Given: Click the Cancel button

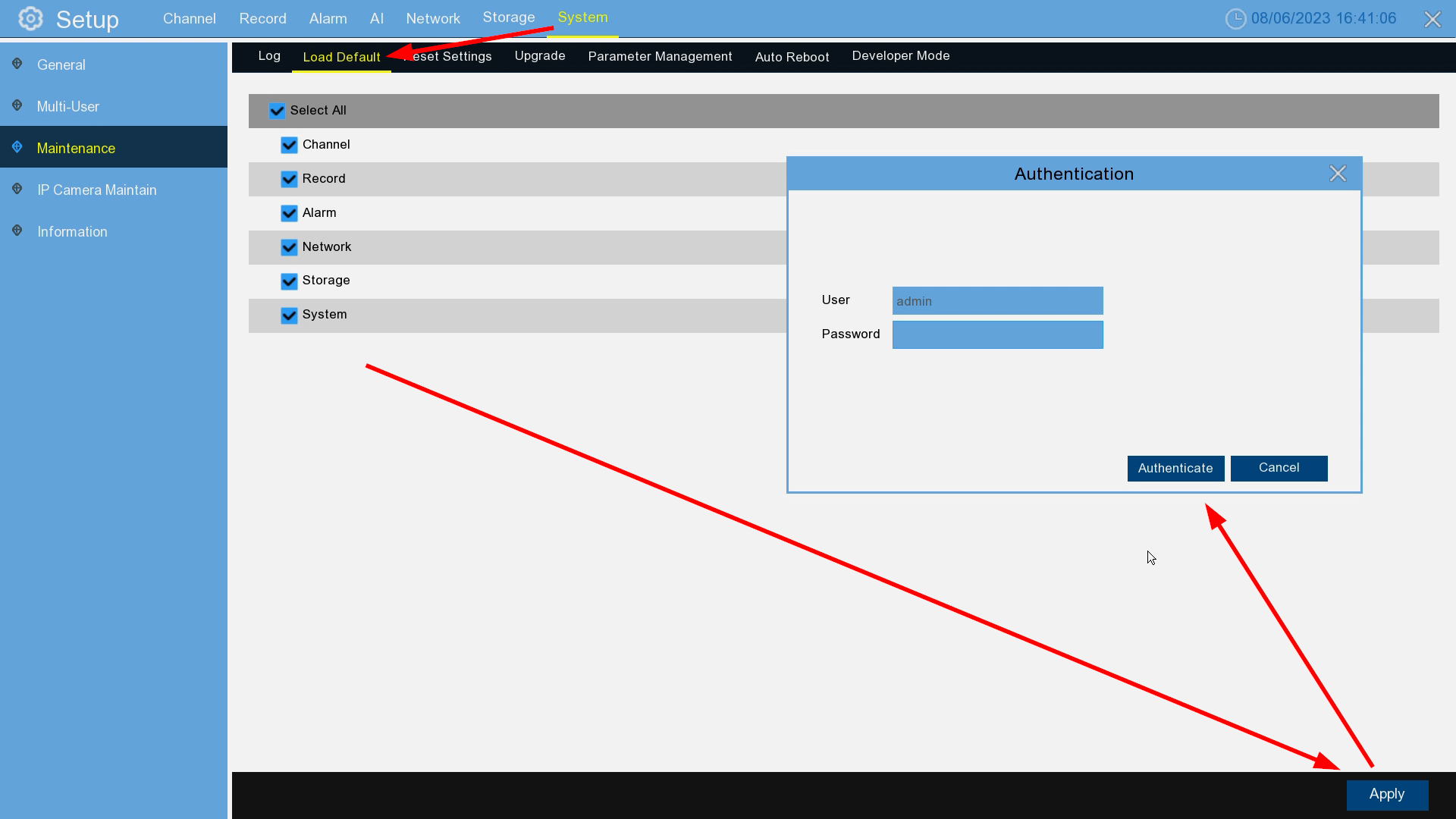Looking at the screenshot, I should coord(1279,468).
